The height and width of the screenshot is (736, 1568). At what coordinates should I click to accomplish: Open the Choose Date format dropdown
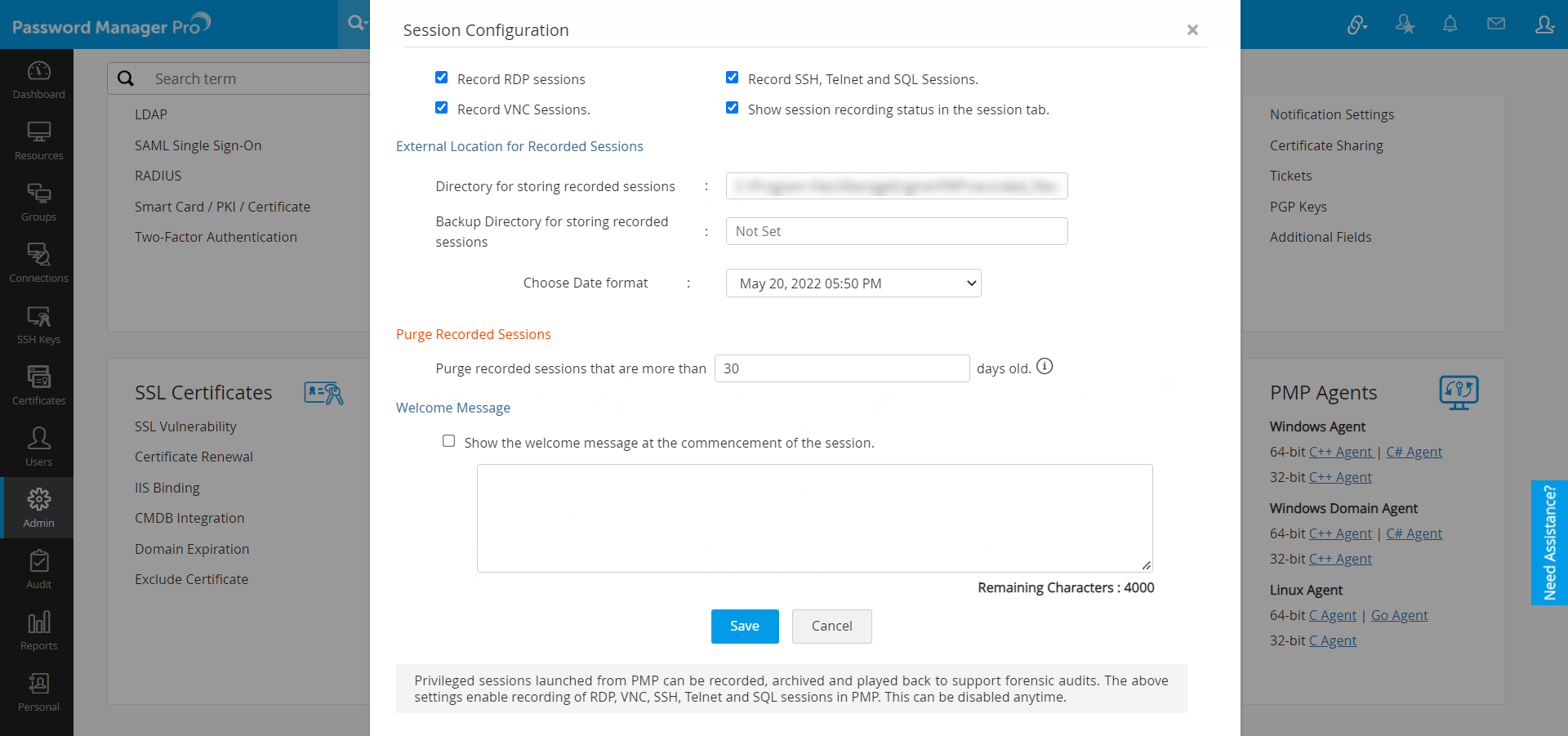click(853, 283)
